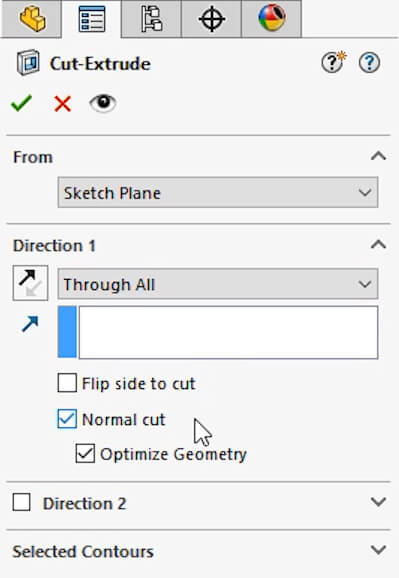Disable the Optimize Geometry checkbox

[x=85, y=453]
